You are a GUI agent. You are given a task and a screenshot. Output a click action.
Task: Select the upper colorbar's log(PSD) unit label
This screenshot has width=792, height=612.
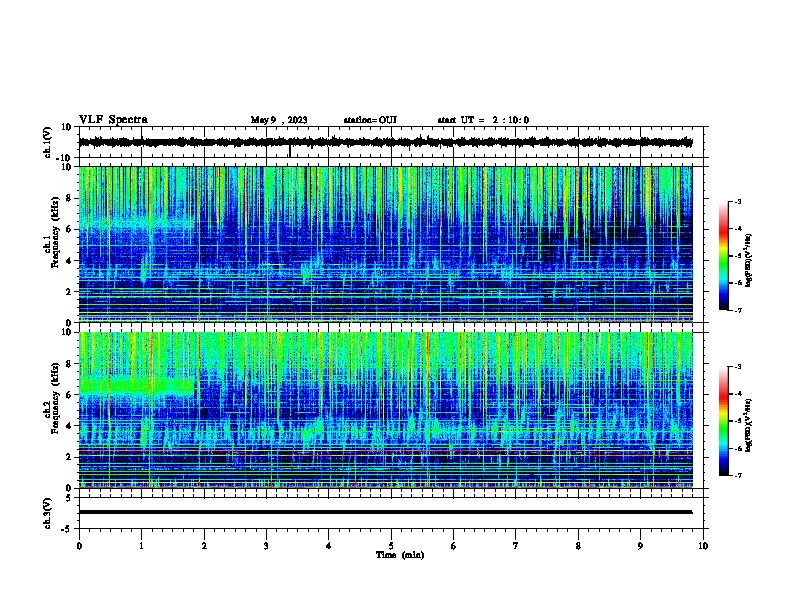[x=749, y=260]
